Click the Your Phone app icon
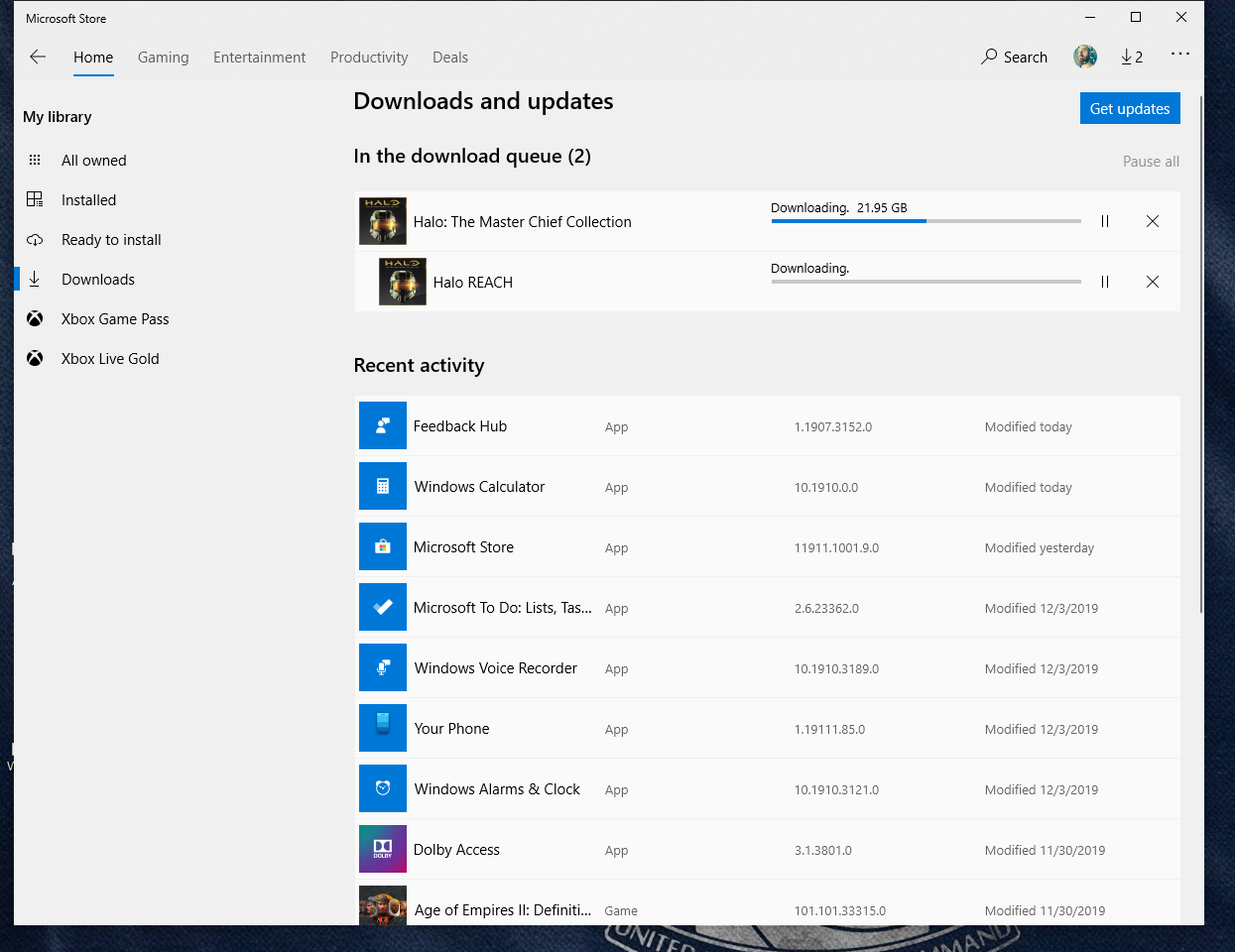This screenshot has height=952, width=1235. (383, 728)
